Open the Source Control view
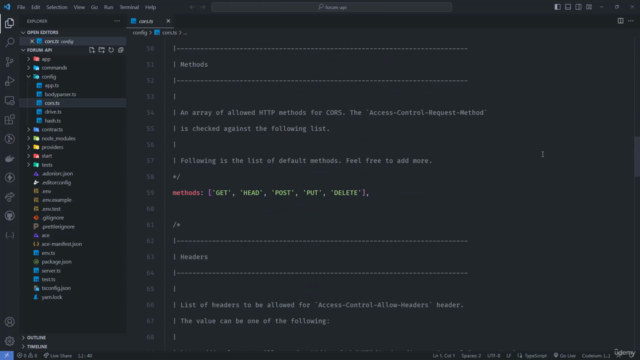This screenshot has height=360, width=640. pos(9,62)
